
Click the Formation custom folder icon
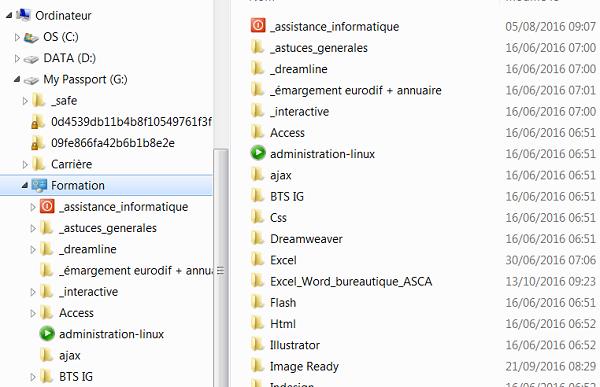39,185
